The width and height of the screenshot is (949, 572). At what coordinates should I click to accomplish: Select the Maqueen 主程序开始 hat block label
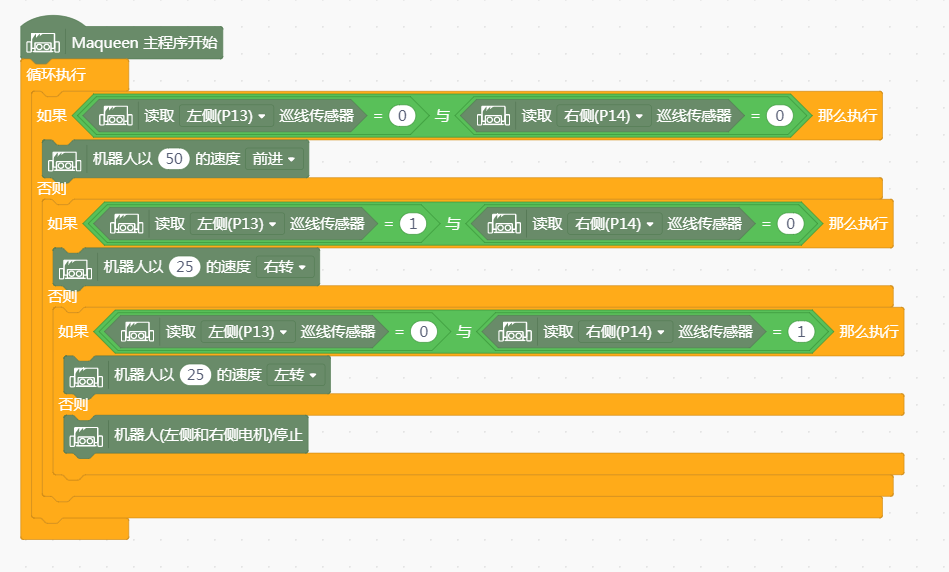[x=144, y=43]
